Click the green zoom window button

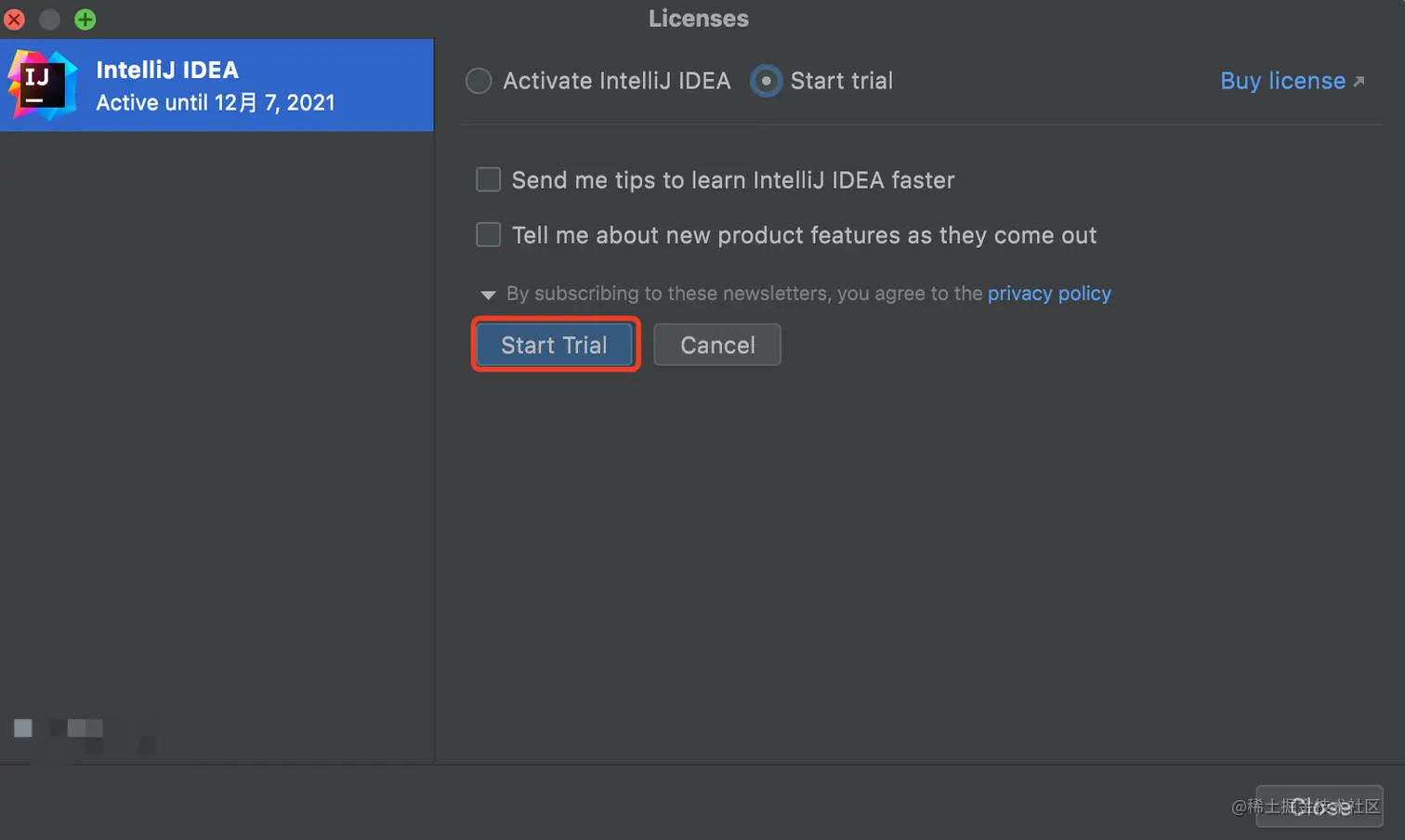pos(85,19)
